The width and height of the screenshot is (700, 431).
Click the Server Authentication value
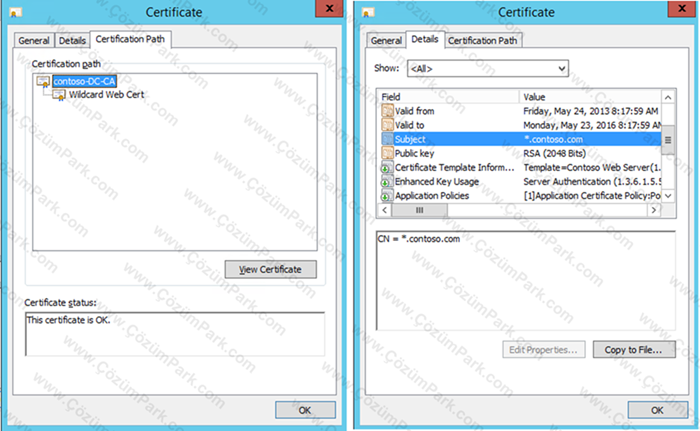pyautogui.click(x=592, y=182)
